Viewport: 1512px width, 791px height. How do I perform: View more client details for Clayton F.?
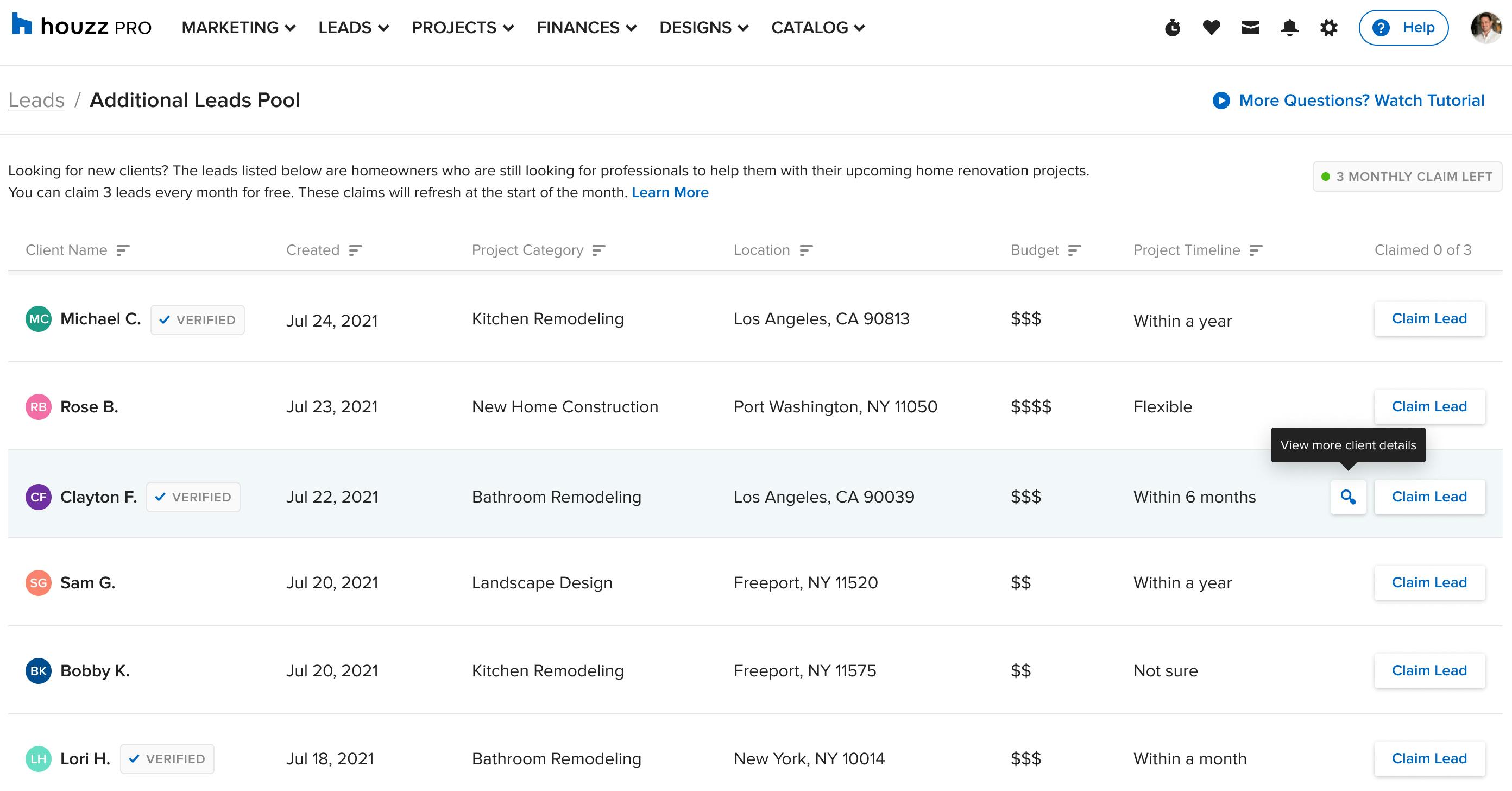click(1347, 497)
